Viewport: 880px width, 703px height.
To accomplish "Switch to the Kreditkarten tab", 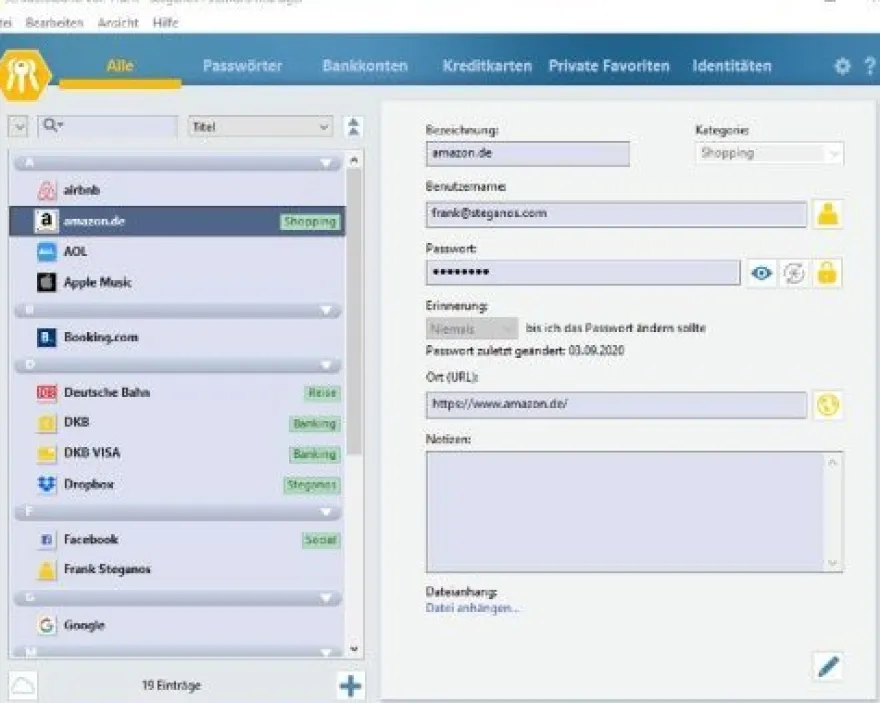I will click(487, 66).
